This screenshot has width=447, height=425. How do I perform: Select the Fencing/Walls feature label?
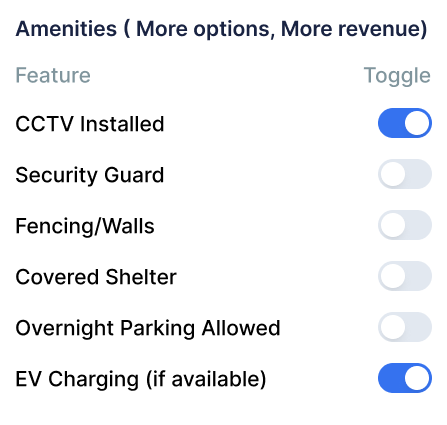click(x=85, y=226)
